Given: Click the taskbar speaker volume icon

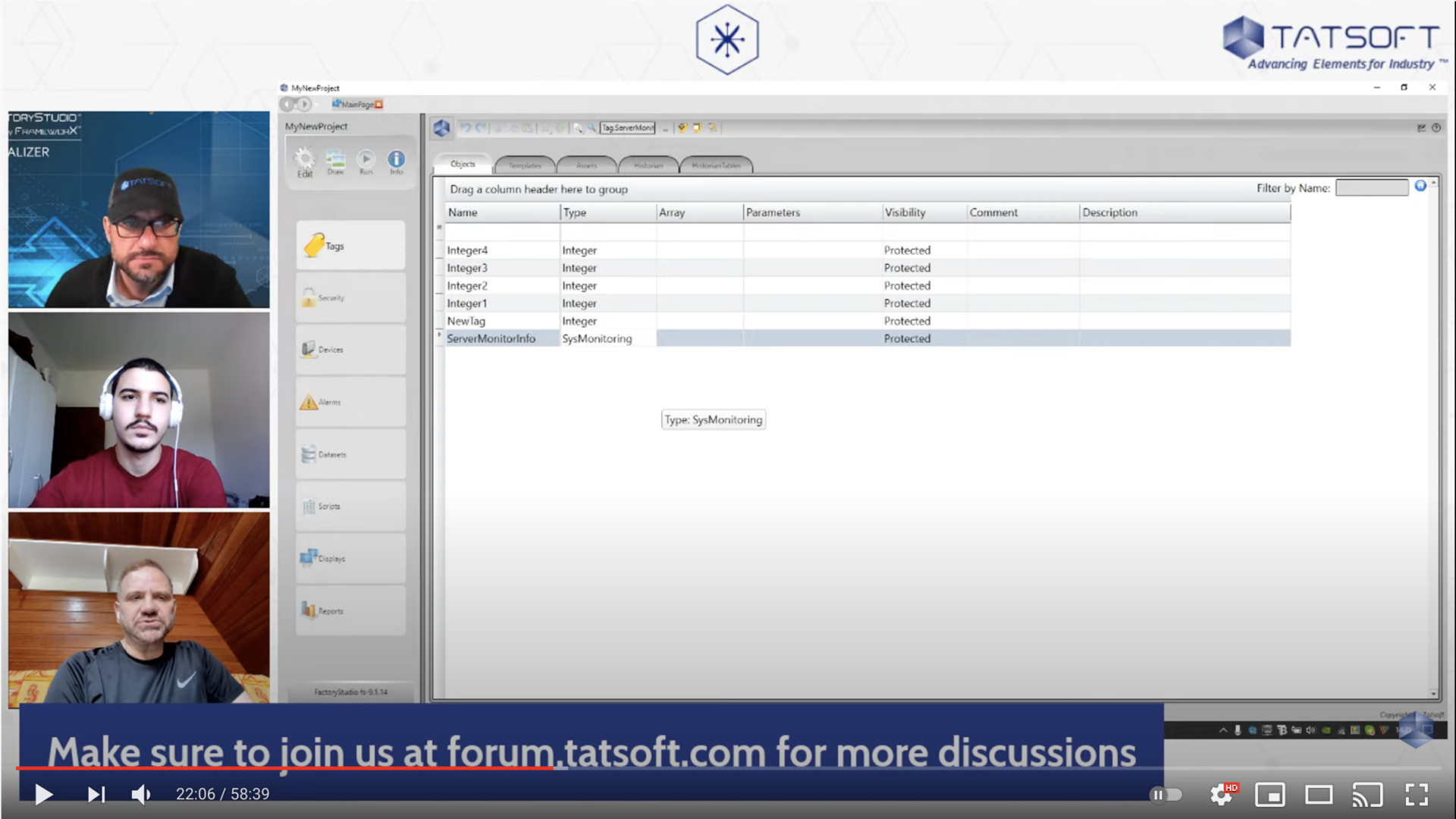Looking at the screenshot, I should pos(1310,730).
